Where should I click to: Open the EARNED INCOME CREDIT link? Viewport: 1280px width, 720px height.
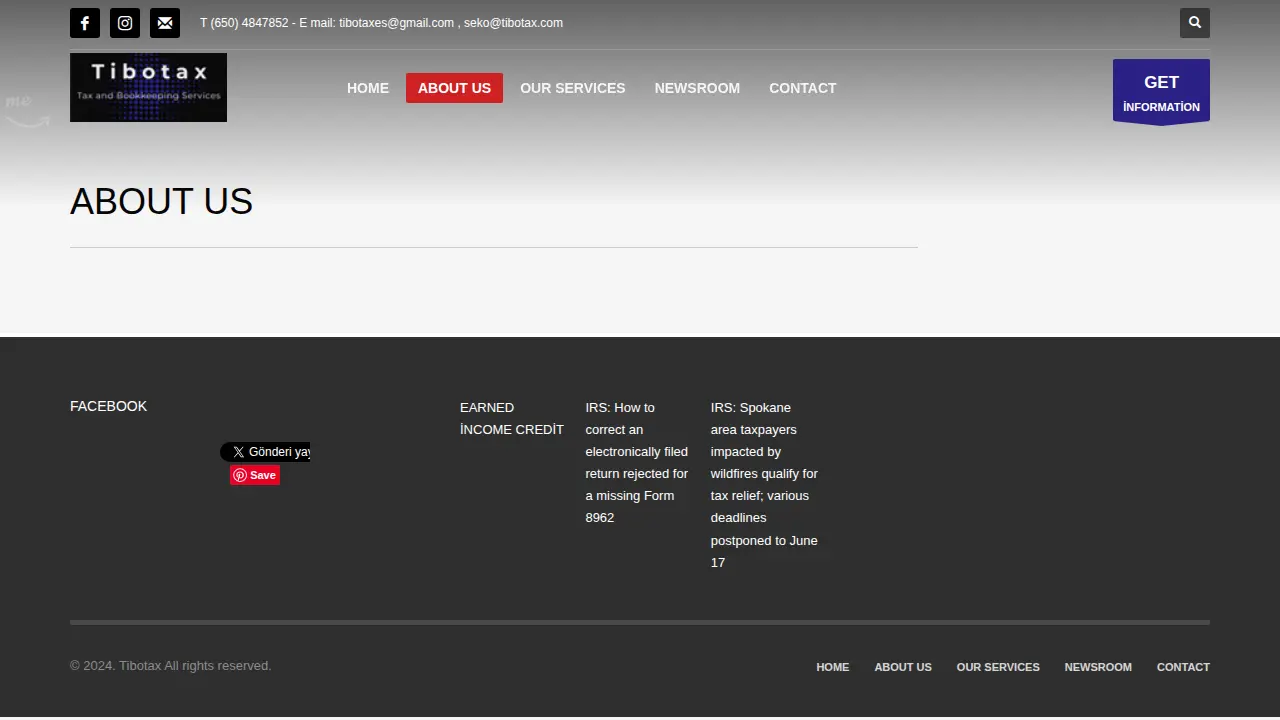click(x=512, y=419)
